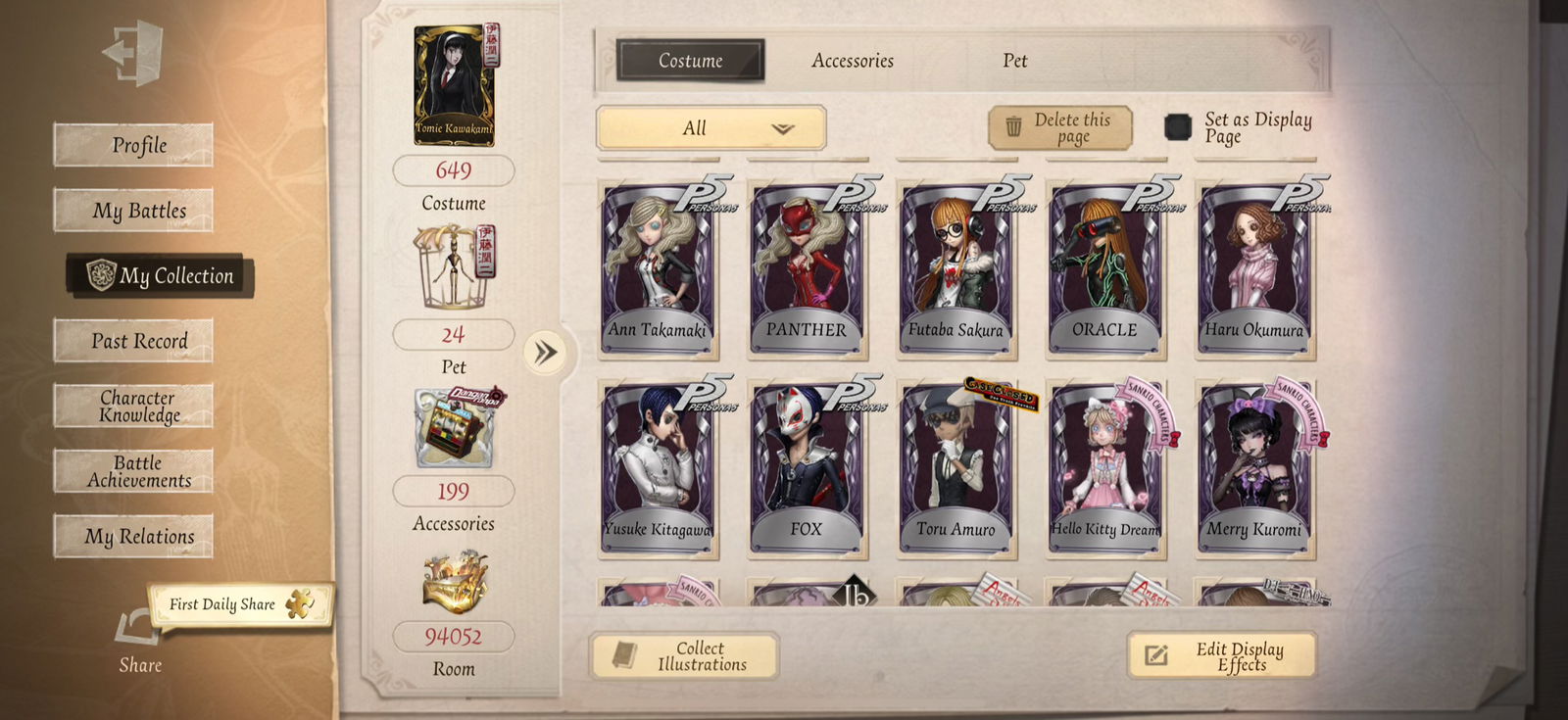
Task: Open the My Battles menu
Action: 133,211
